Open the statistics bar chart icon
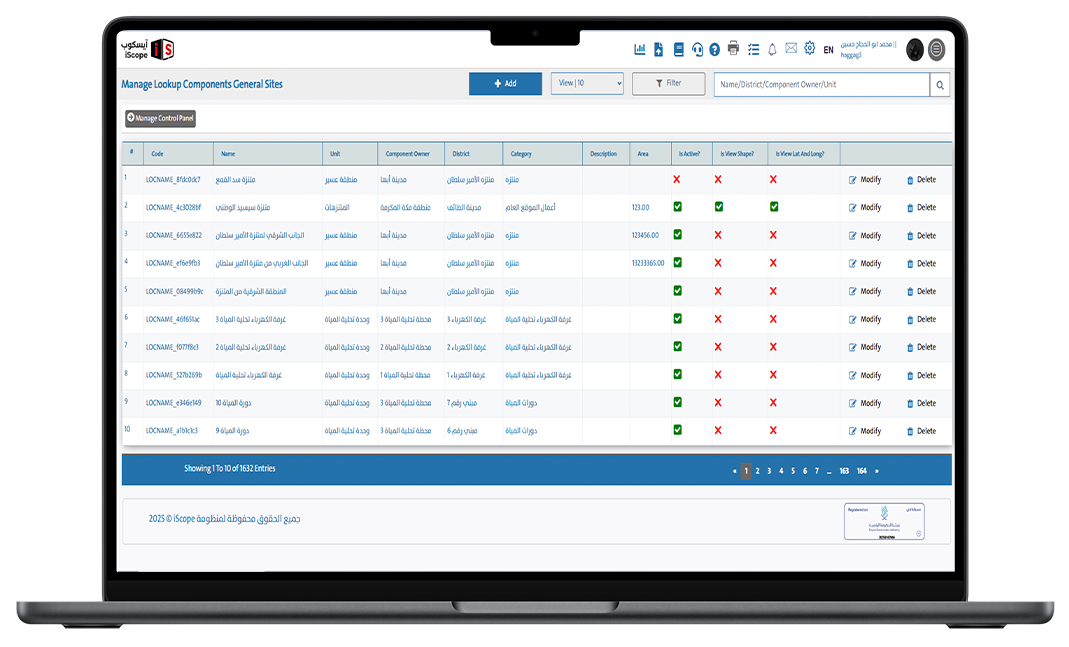The width and height of the screenshot is (1069, 647). 640,49
